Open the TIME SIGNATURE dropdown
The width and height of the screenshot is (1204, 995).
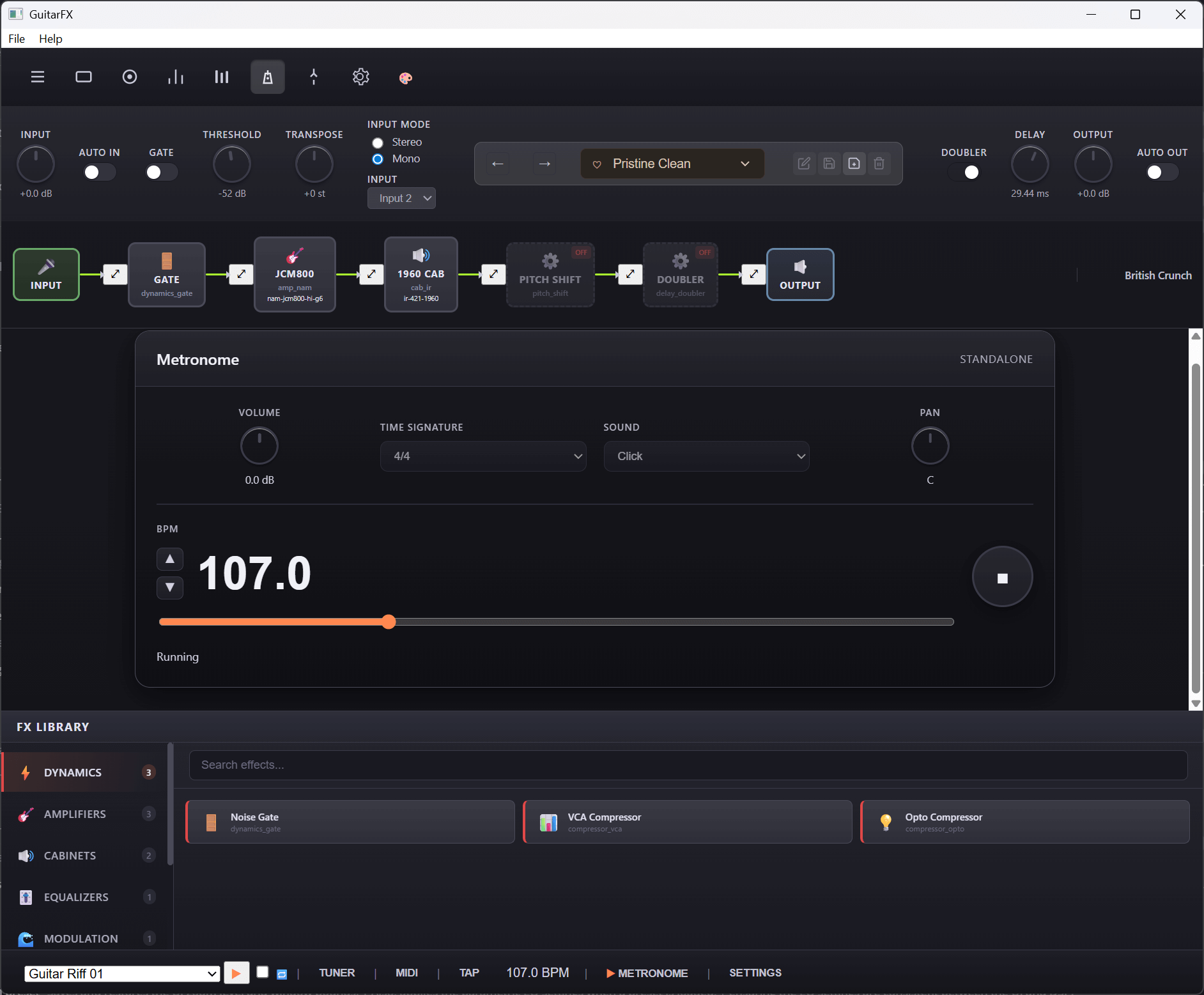tap(482, 456)
